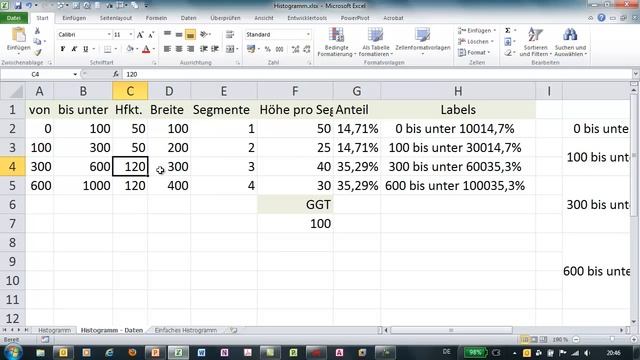Viewport: 640px width, 360px height.
Task: Switch to the Einfügen ribbon tab
Action: pyautogui.click(x=74, y=18)
